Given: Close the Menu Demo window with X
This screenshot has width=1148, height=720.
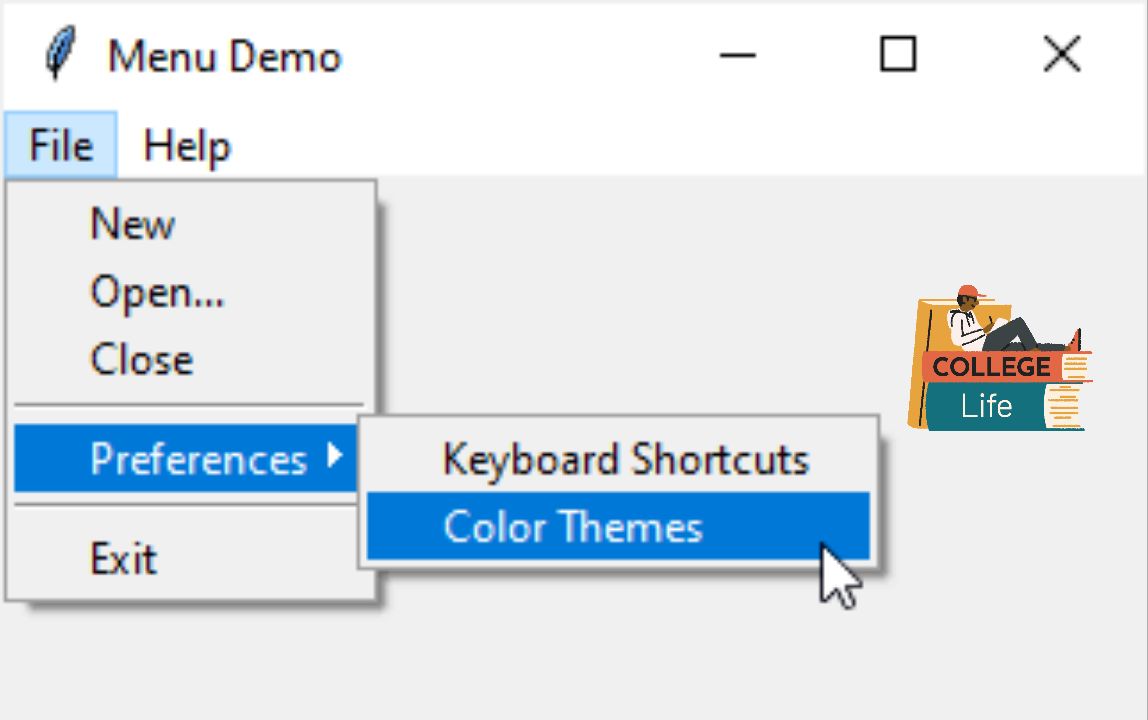Looking at the screenshot, I should 1061,56.
